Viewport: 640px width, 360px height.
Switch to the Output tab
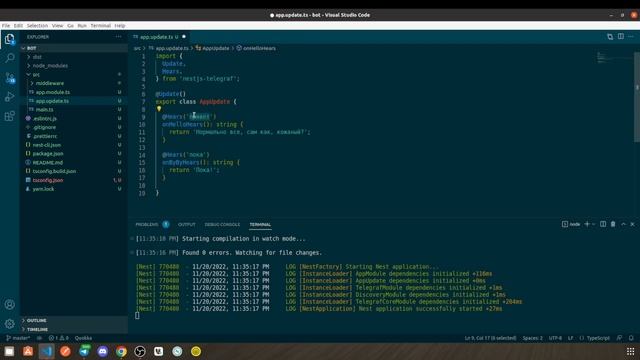tap(187, 224)
